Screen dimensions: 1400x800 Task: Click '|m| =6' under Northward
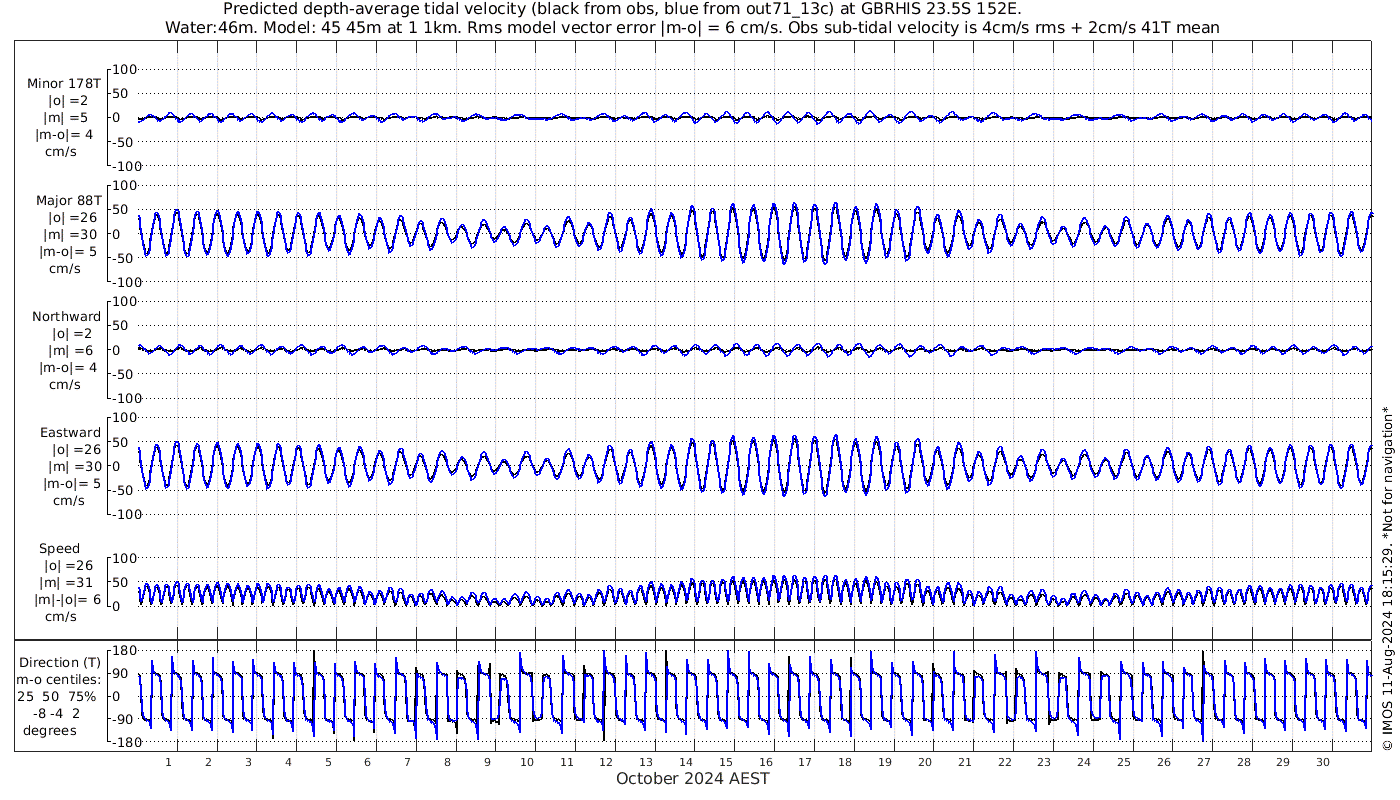pos(69,350)
